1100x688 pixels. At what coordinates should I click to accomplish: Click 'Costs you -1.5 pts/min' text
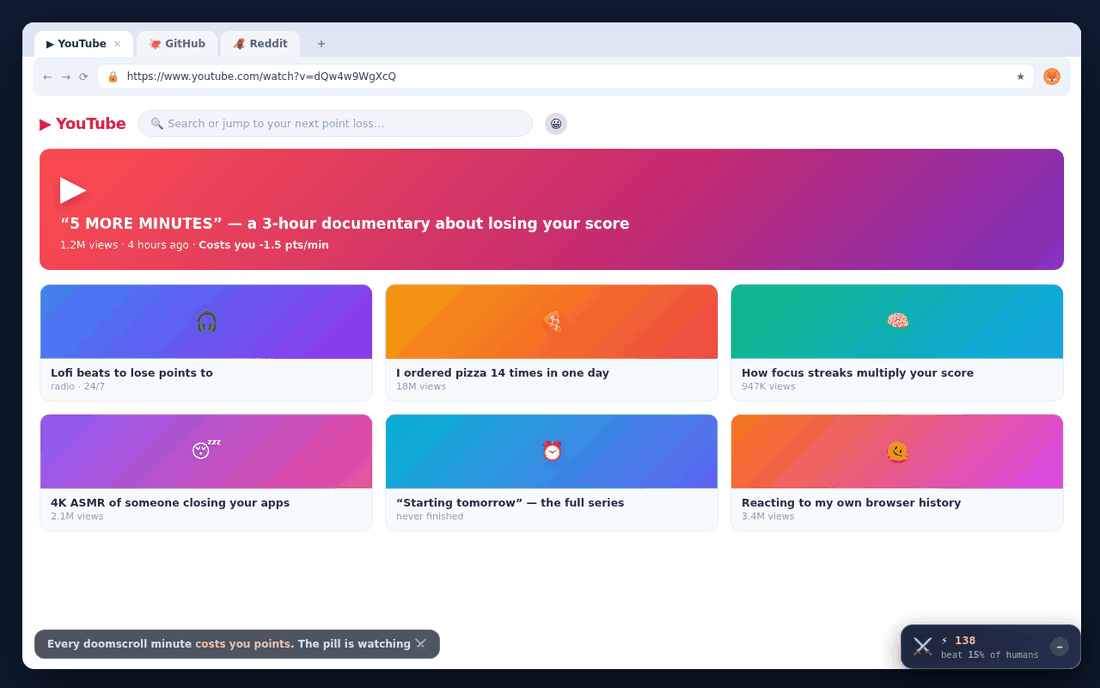[x=264, y=245]
